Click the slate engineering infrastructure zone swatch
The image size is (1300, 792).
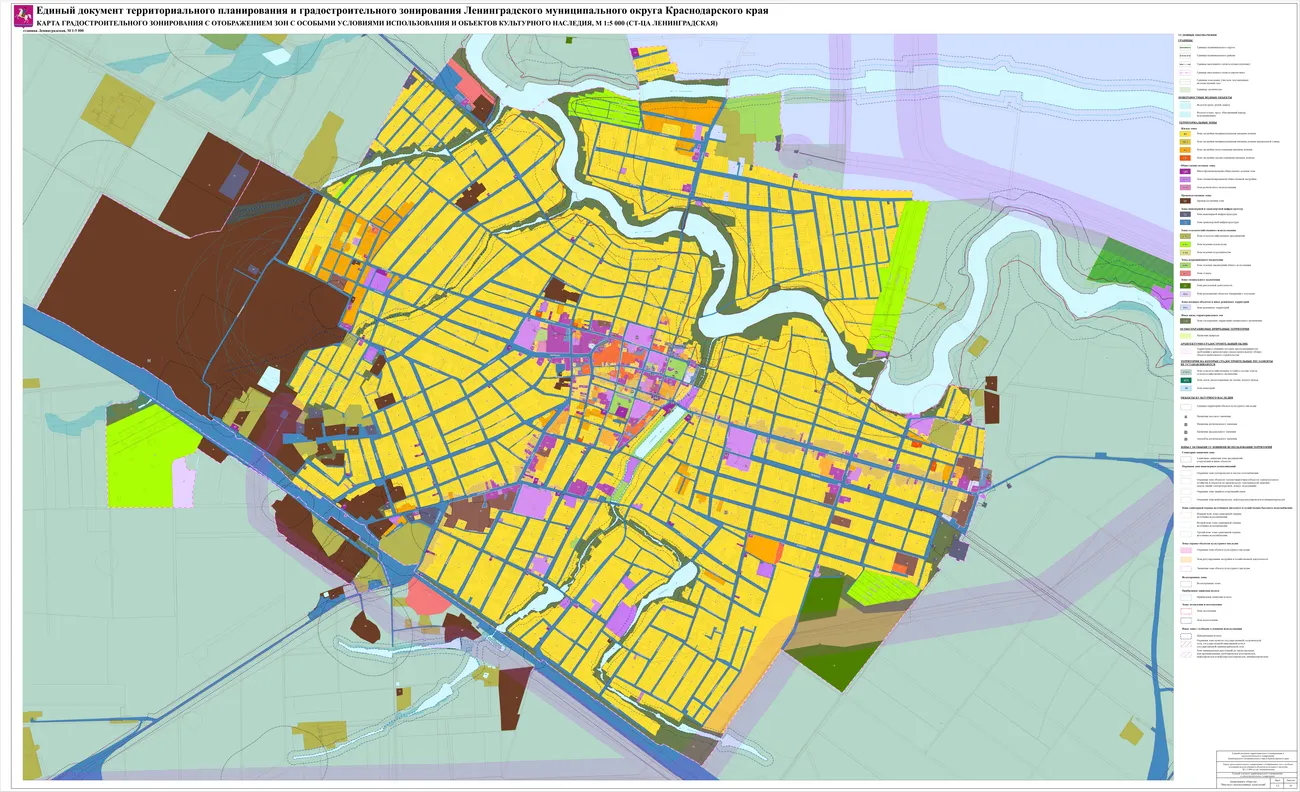point(1185,214)
